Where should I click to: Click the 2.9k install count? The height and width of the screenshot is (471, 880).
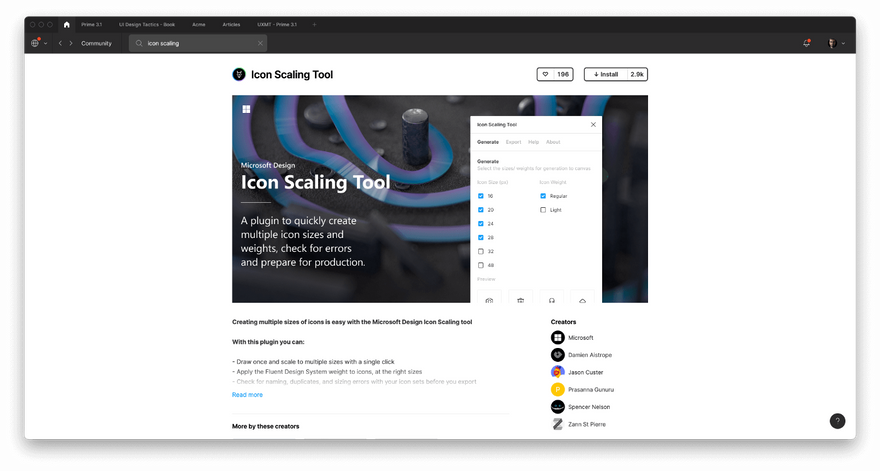point(637,74)
